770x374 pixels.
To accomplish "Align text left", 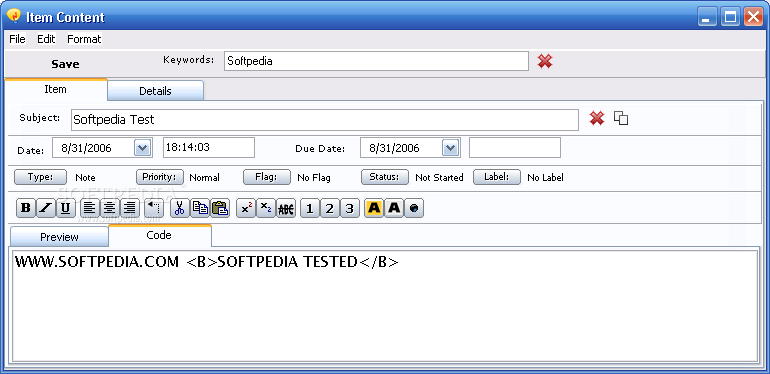I will (x=89, y=208).
